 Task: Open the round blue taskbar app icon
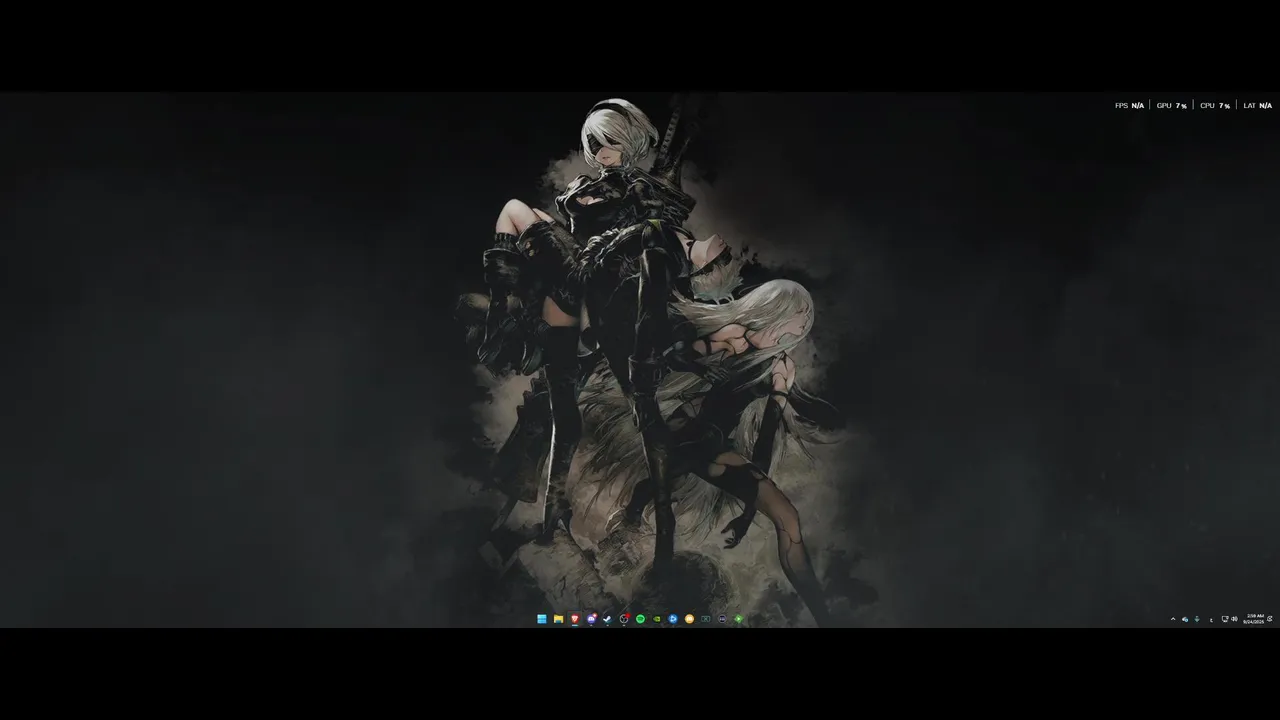pyautogui.click(x=673, y=619)
